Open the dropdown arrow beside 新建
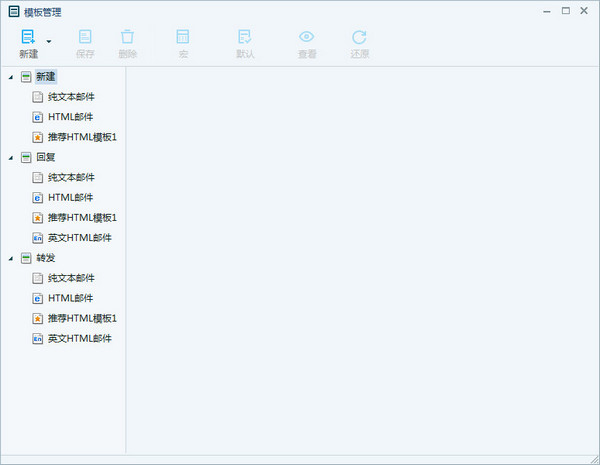This screenshot has width=600, height=465. coord(49,41)
